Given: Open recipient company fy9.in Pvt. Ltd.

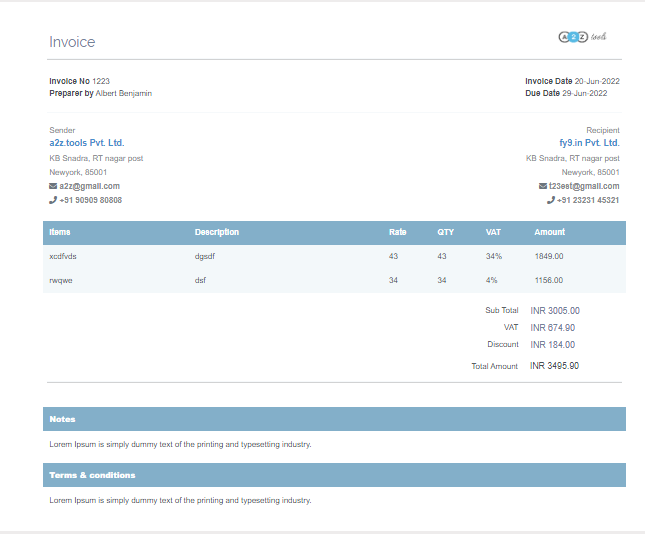Looking at the screenshot, I should click(x=589, y=143).
